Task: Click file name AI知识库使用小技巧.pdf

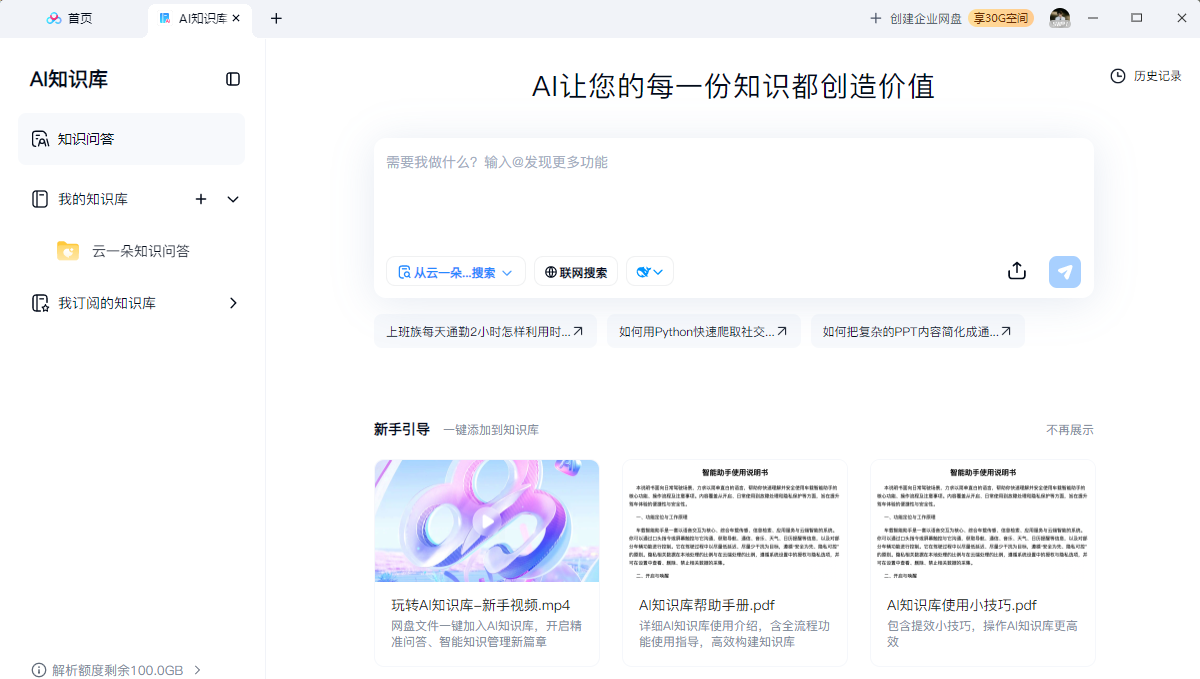Action: 962,605
